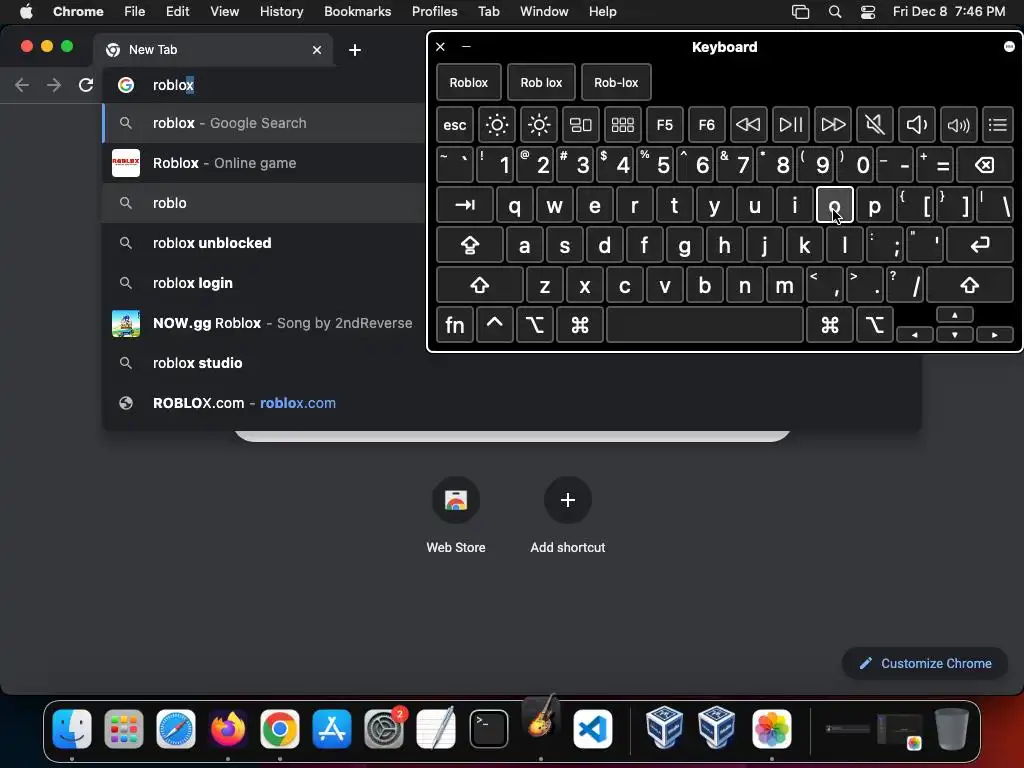Toggle the left command key

point(580,325)
